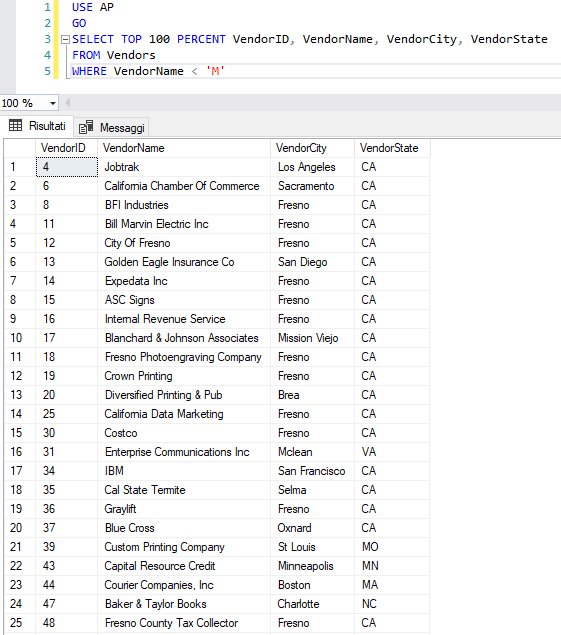Screen dimensions: 561x635
Task: Select the Golden Eagle Insurance Co cell
Action: [184, 262]
